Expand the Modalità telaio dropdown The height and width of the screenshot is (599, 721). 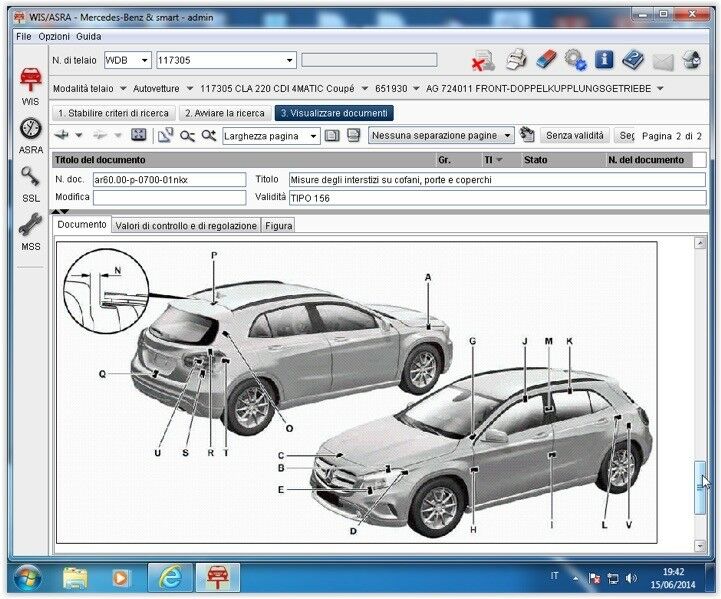pos(123,88)
